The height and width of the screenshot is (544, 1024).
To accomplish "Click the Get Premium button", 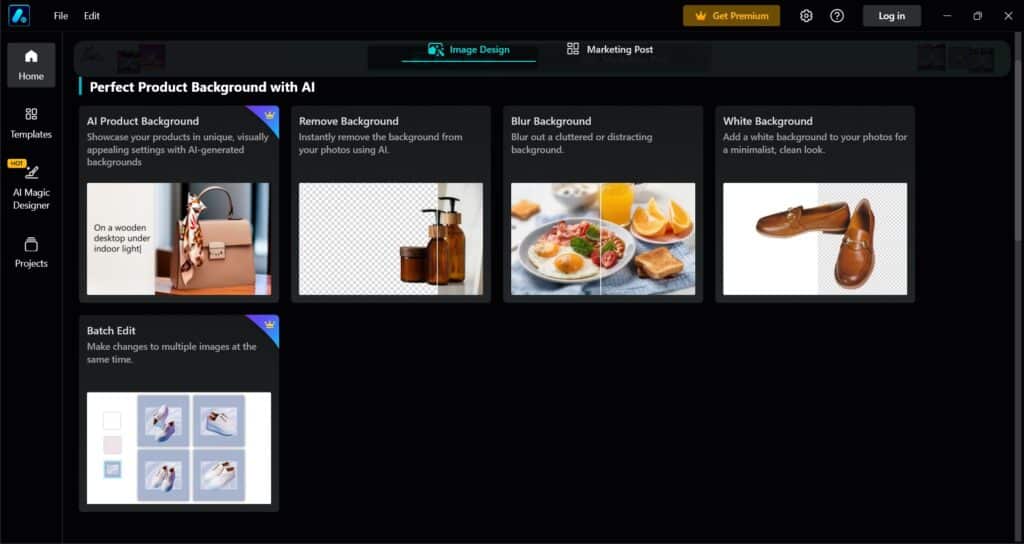I will 731,16.
